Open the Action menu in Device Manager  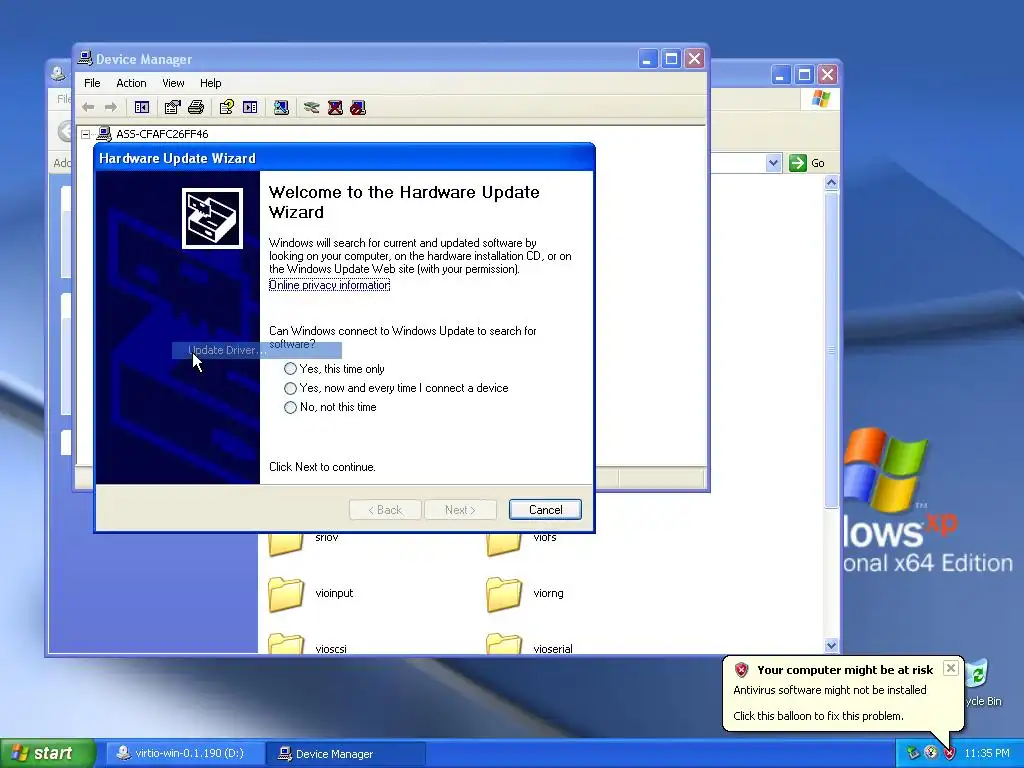pos(131,83)
